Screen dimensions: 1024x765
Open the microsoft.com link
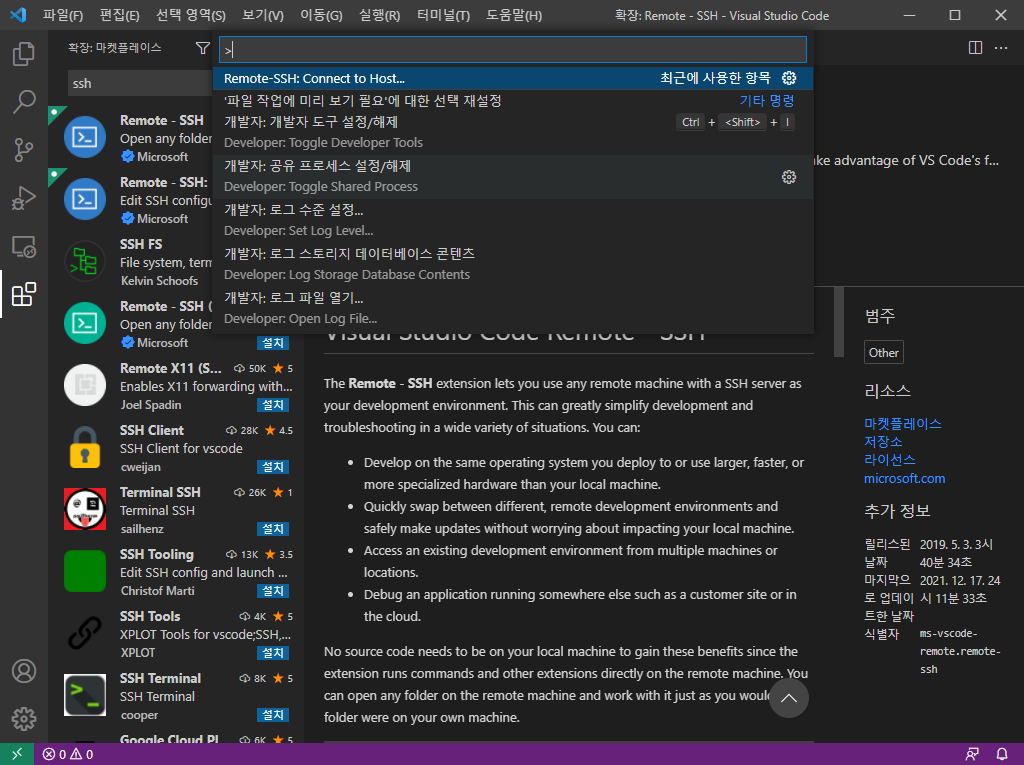point(904,478)
